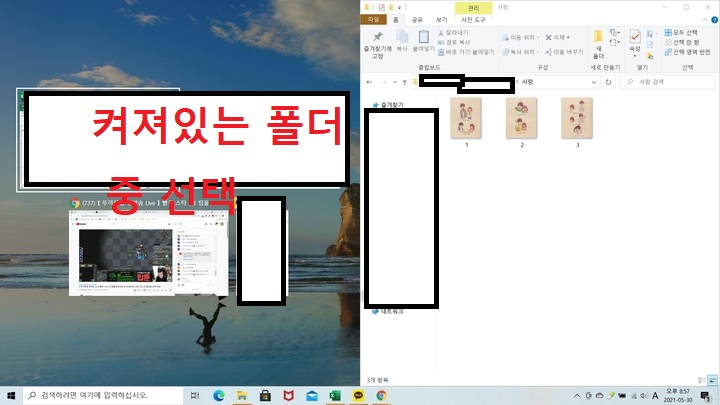
Task: Switch to the 보기 ribbon tab
Action: (x=441, y=20)
